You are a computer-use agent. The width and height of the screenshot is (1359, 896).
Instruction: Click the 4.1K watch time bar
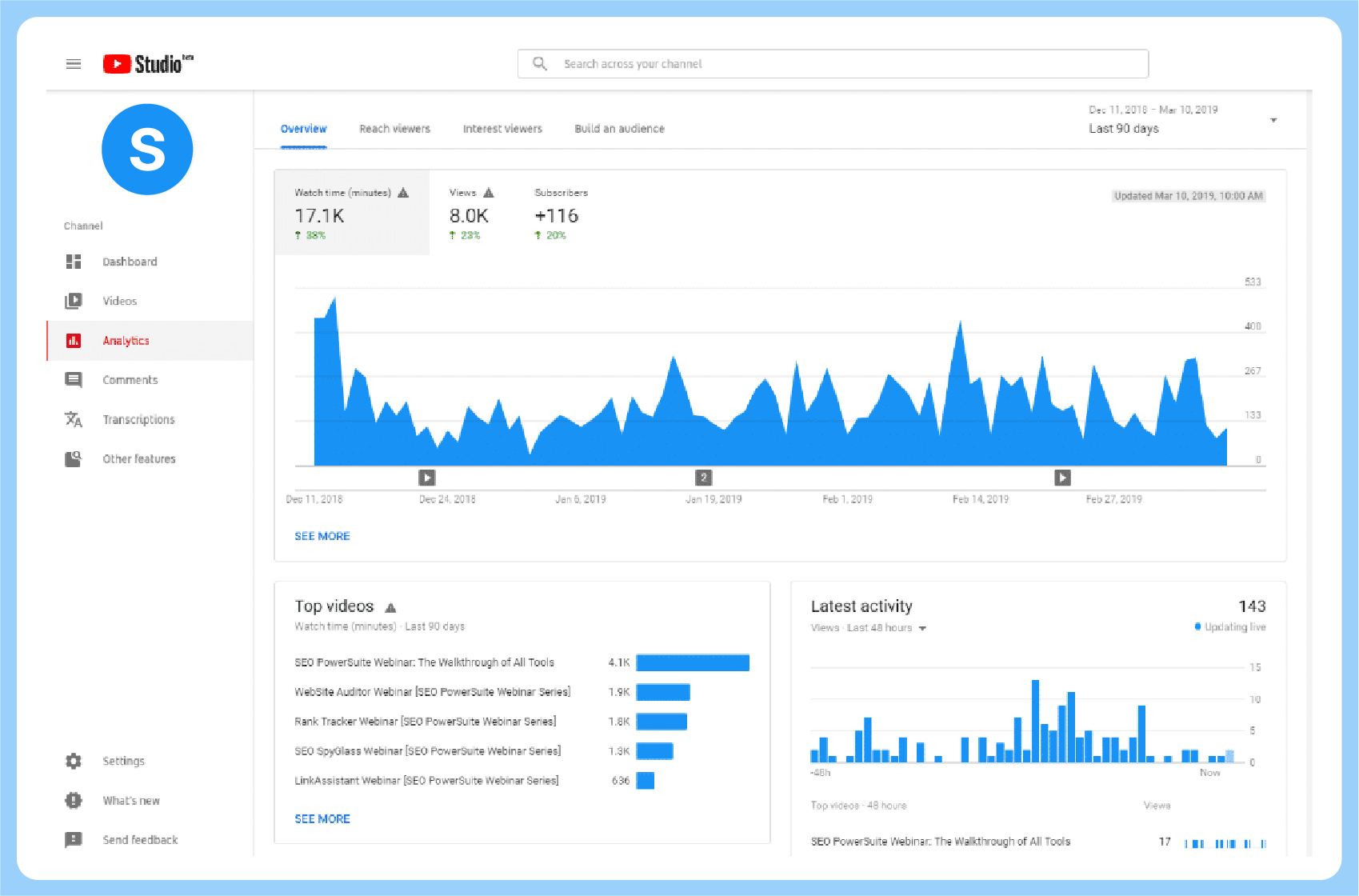(693, 662)
